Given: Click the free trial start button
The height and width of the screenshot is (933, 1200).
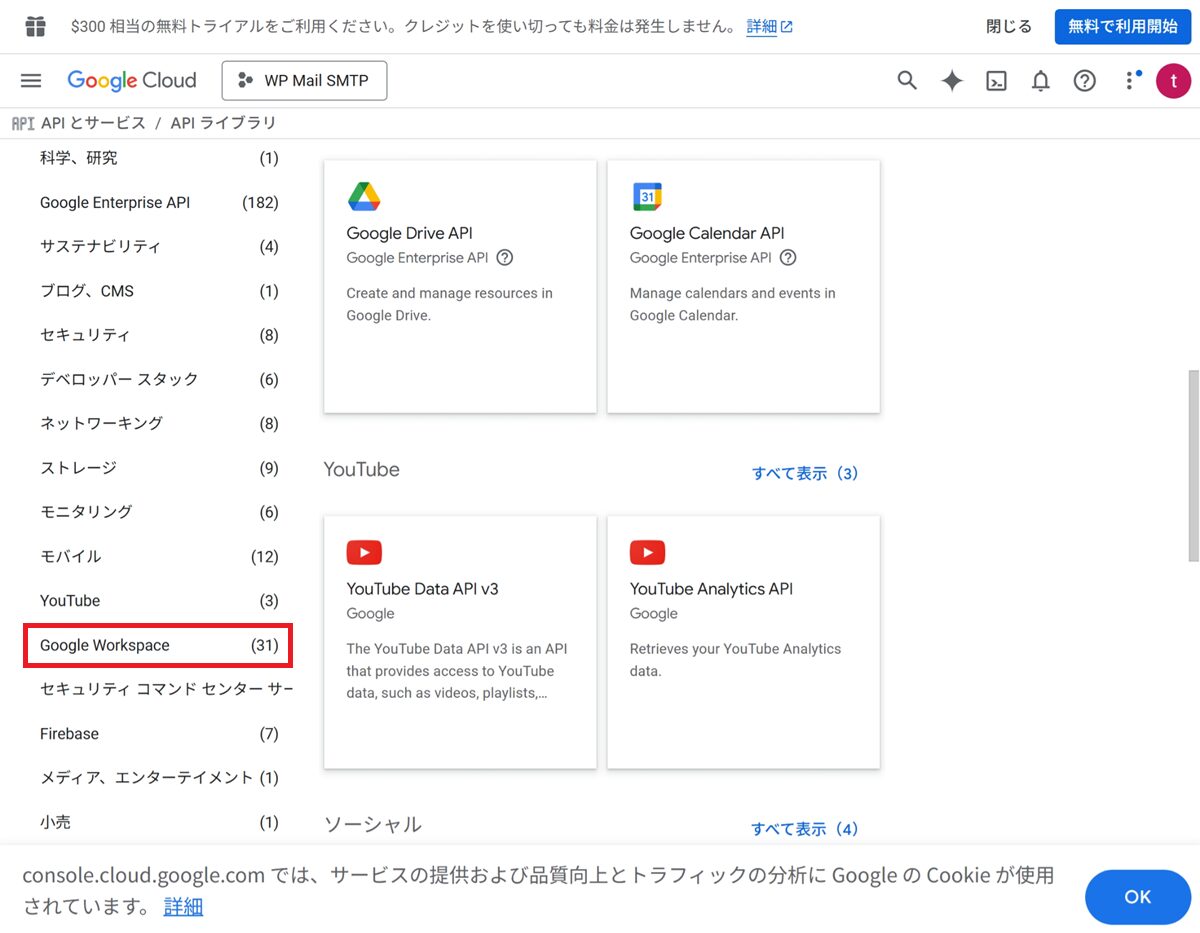Looking at the screenshot, I should [x=1122, y=27].
